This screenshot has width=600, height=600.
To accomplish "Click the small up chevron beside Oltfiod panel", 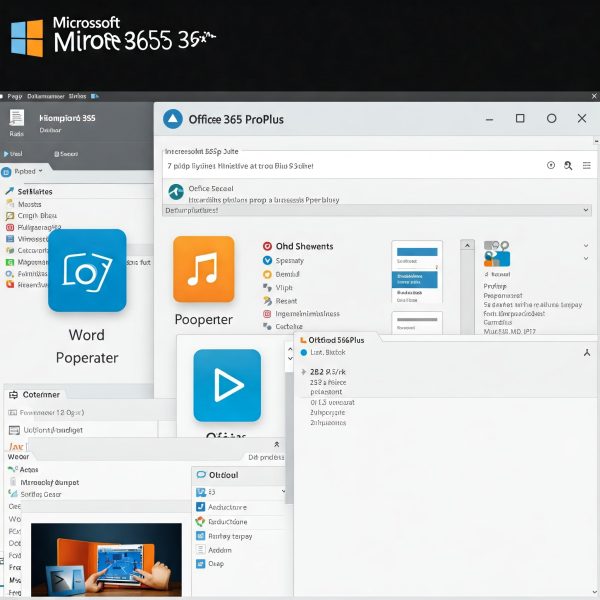I will [x=290, y=349].
